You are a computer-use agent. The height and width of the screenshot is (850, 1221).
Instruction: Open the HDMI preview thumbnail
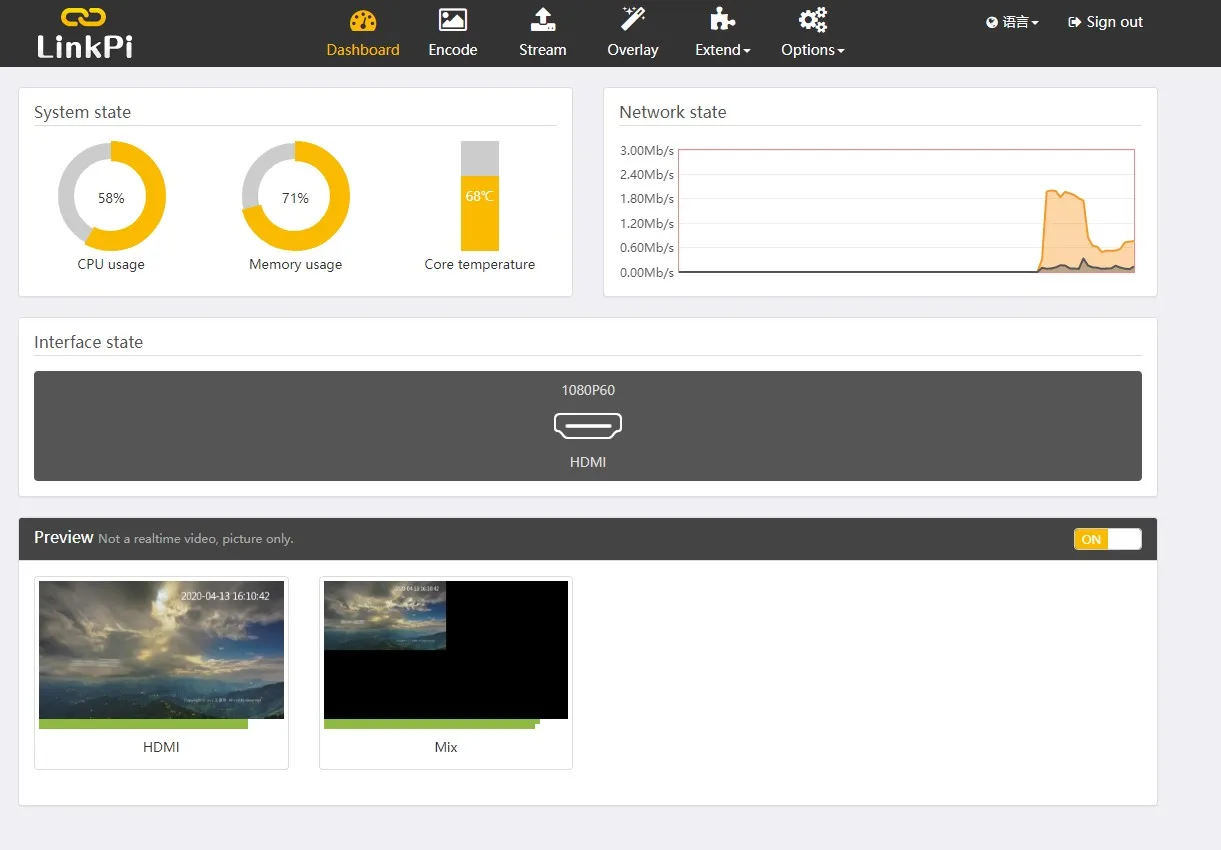[x=161, y=655]
